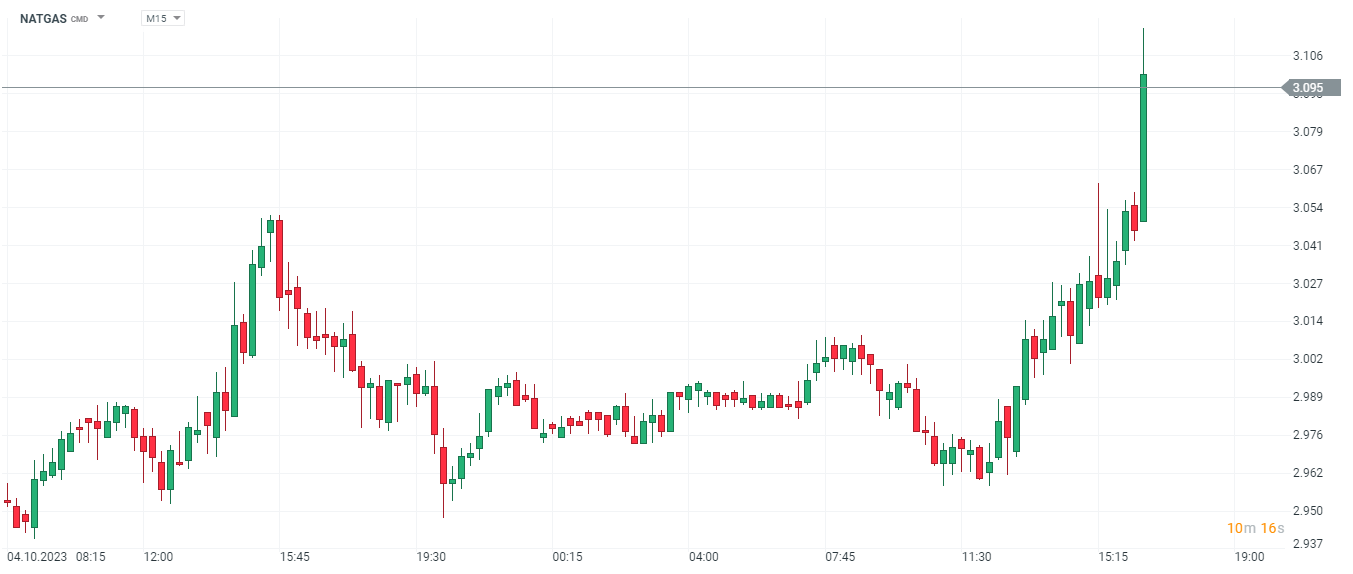Click the orange candle countdown timer
Screen dimensions: 1353x574
1255,528
